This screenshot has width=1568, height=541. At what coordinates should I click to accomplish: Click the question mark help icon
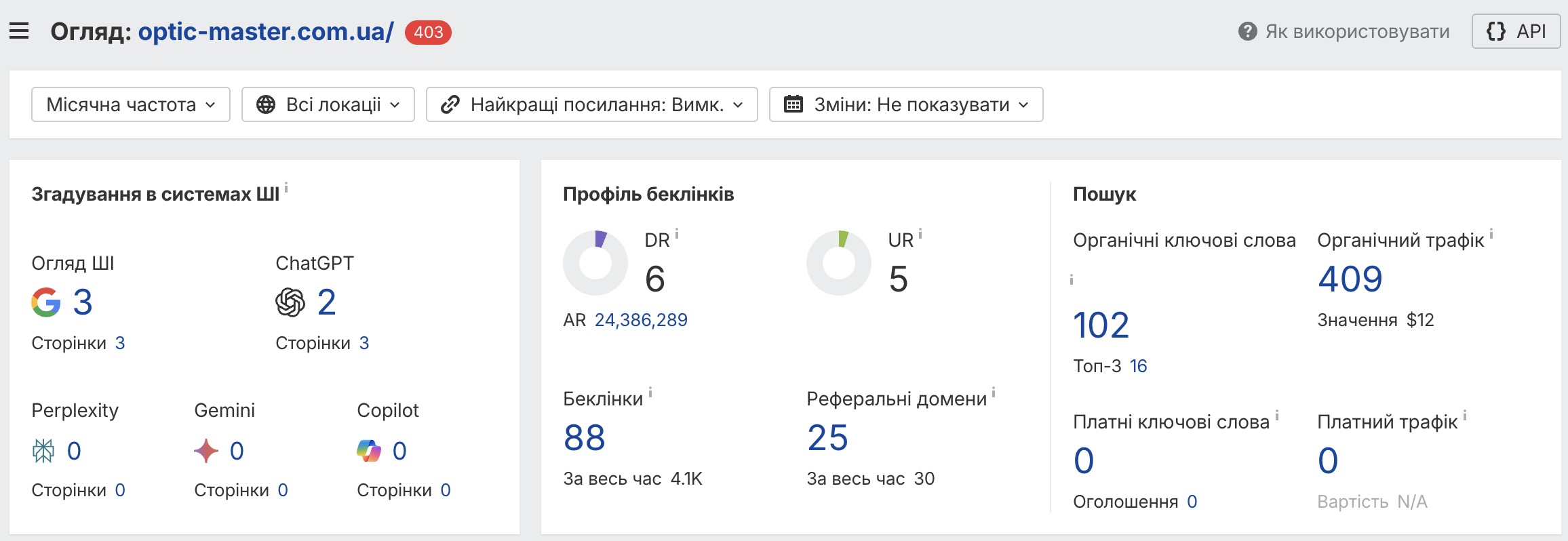pos(1247,32)
